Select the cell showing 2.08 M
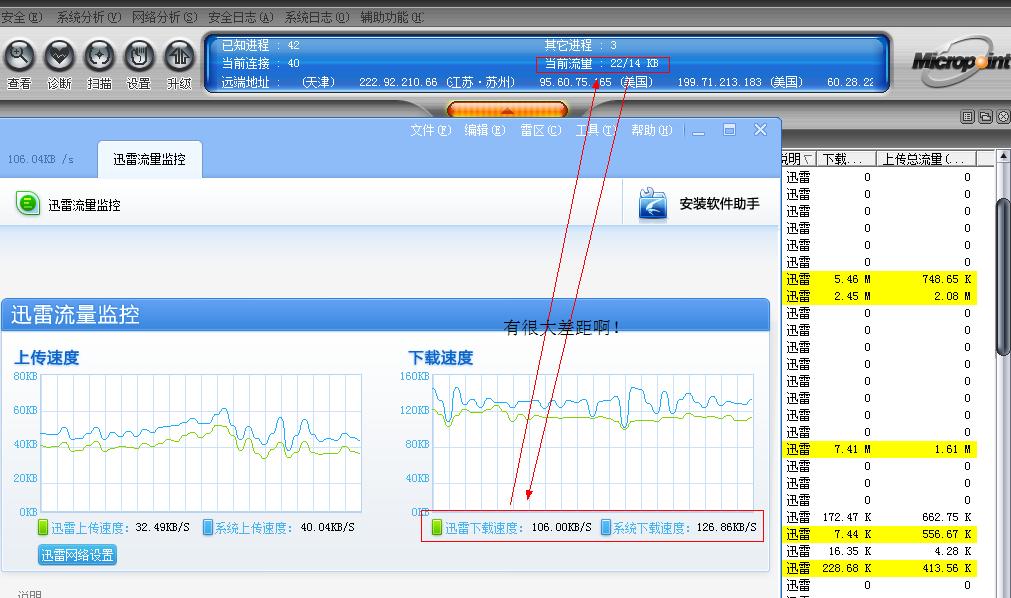 (952, 296)
